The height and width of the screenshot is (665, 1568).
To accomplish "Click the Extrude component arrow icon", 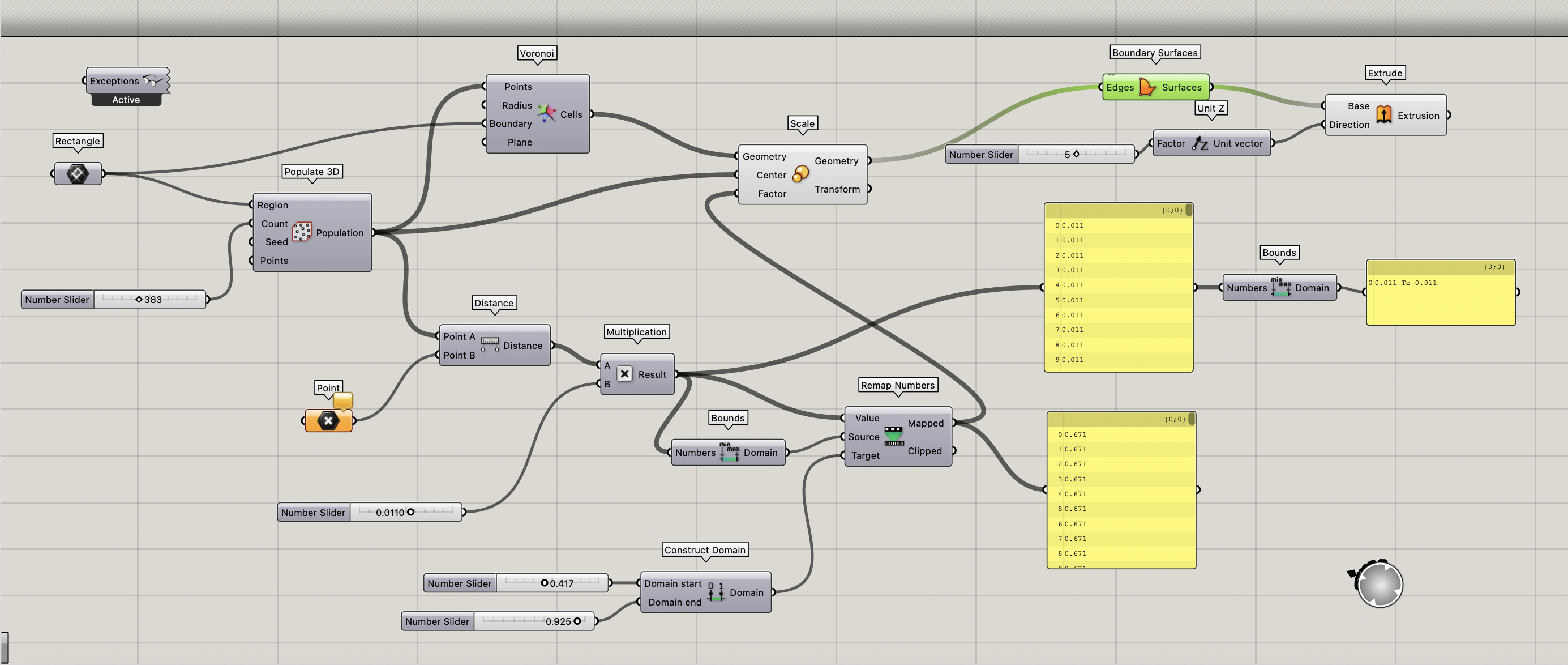I will point(1383,114).
